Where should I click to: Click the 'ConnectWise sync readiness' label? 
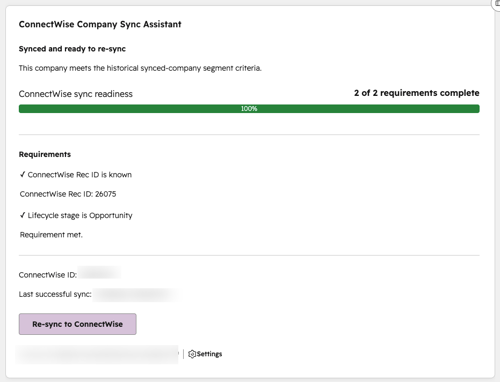pos(76,94)
